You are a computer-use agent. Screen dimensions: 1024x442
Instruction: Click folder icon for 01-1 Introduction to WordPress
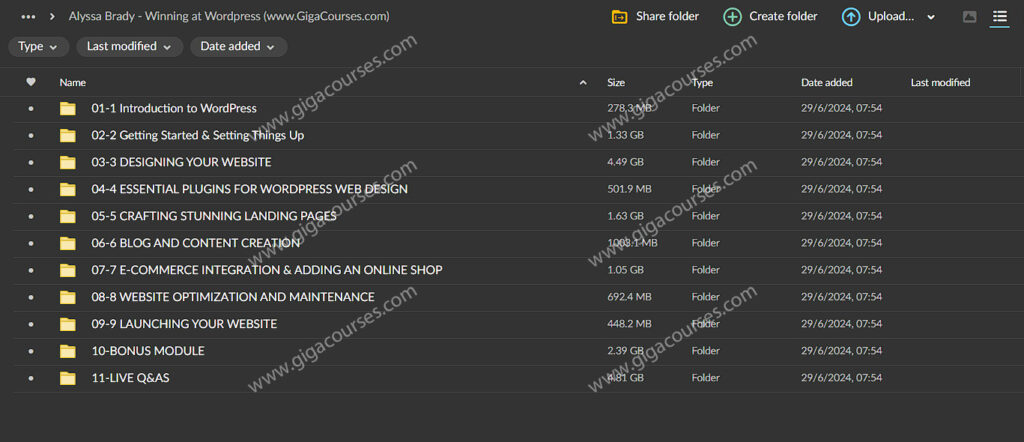click(67, 109)
